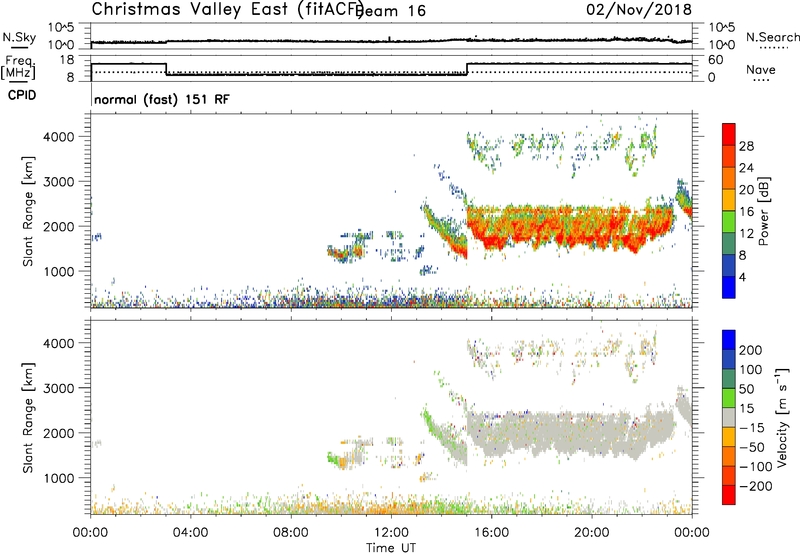
Task: Click the red bottom of velocity colorbar
Action: coord(729,495)
